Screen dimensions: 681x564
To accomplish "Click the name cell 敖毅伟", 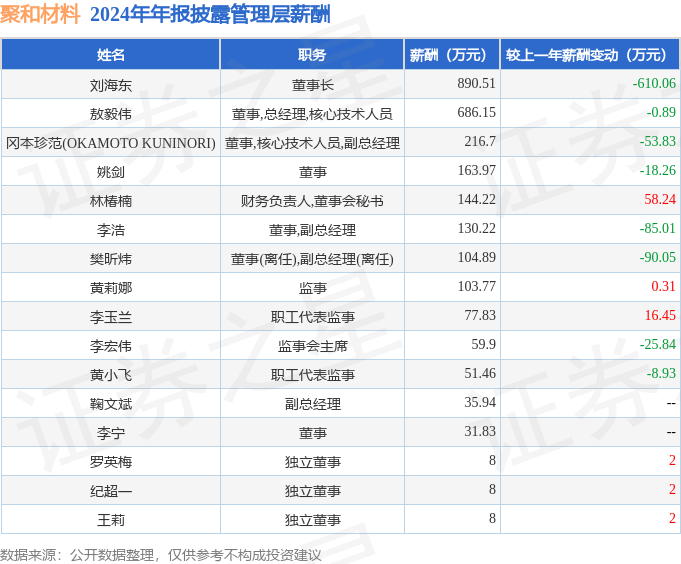I will (x=111, y=114).
